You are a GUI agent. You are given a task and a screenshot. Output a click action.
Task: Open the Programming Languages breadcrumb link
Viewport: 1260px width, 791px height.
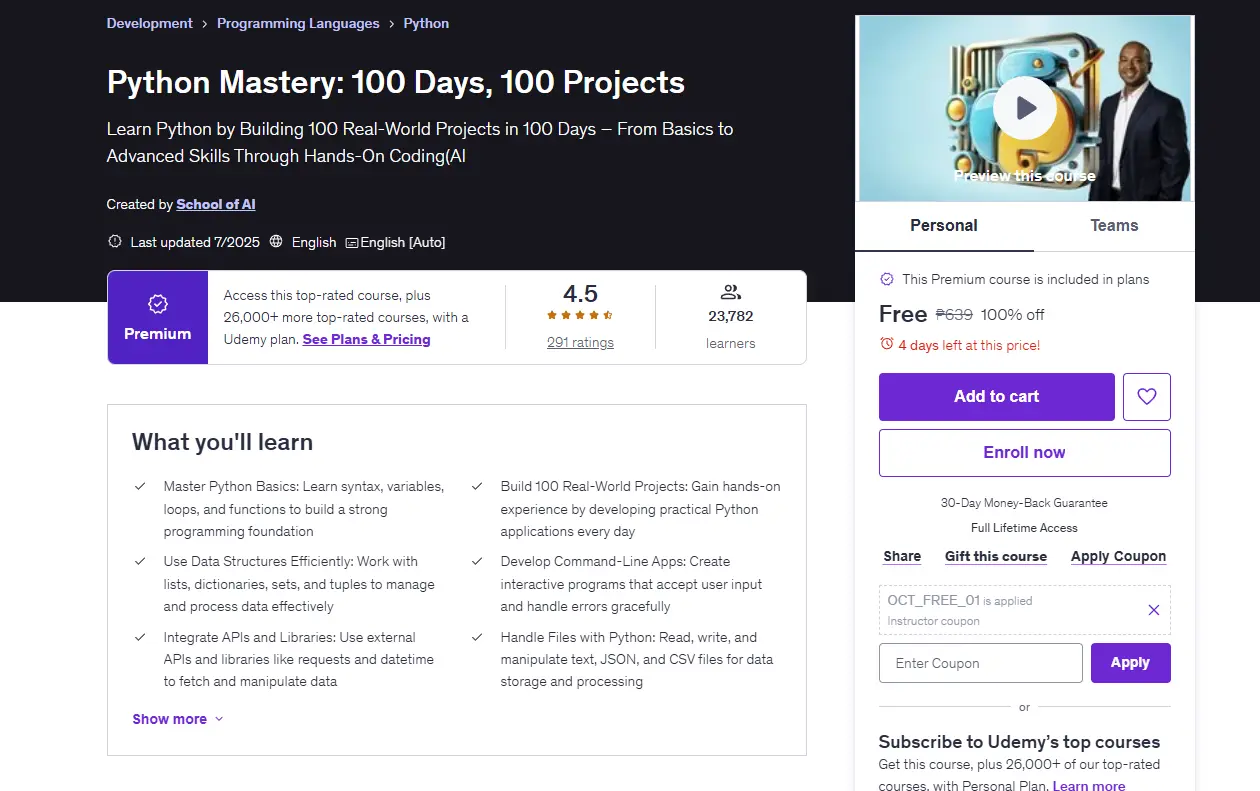click(x=298, y=24)
